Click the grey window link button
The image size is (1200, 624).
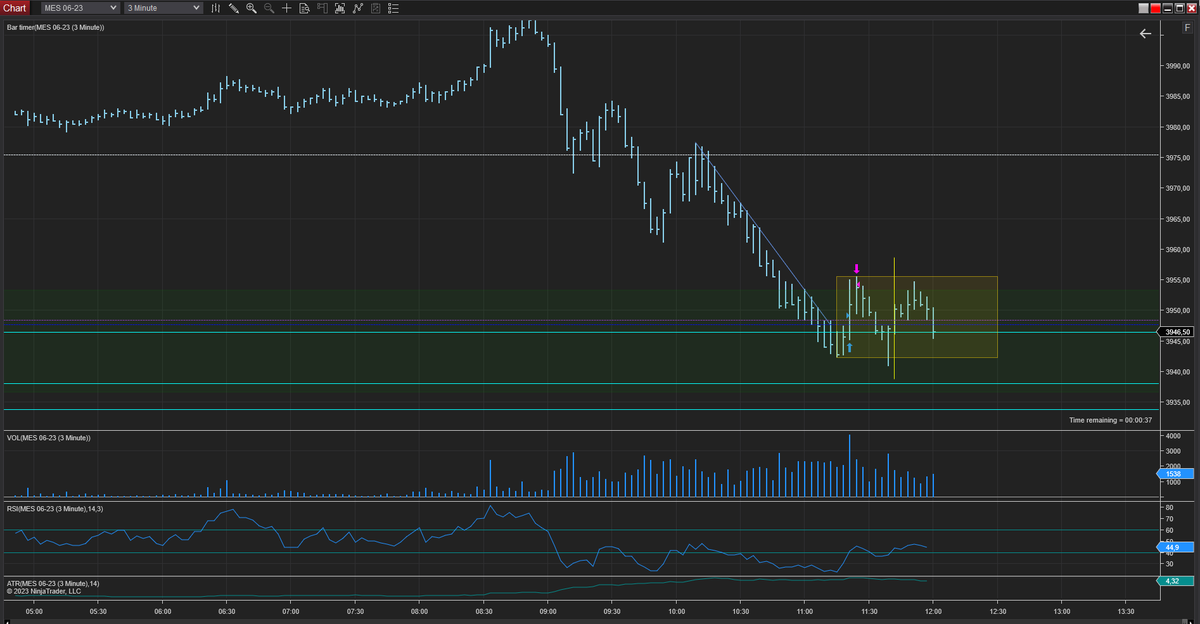tap(1144, 8)
